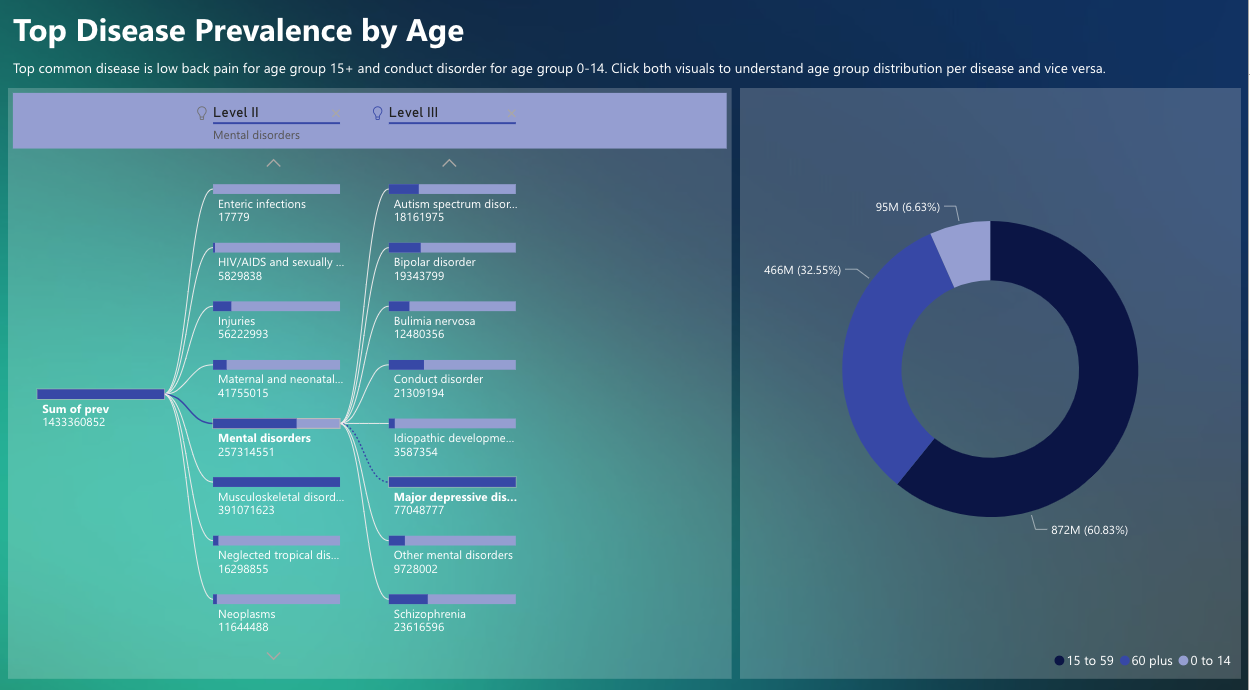Click the Level II lightbulb icon
1250x690 pixels.
pos(202,113)
